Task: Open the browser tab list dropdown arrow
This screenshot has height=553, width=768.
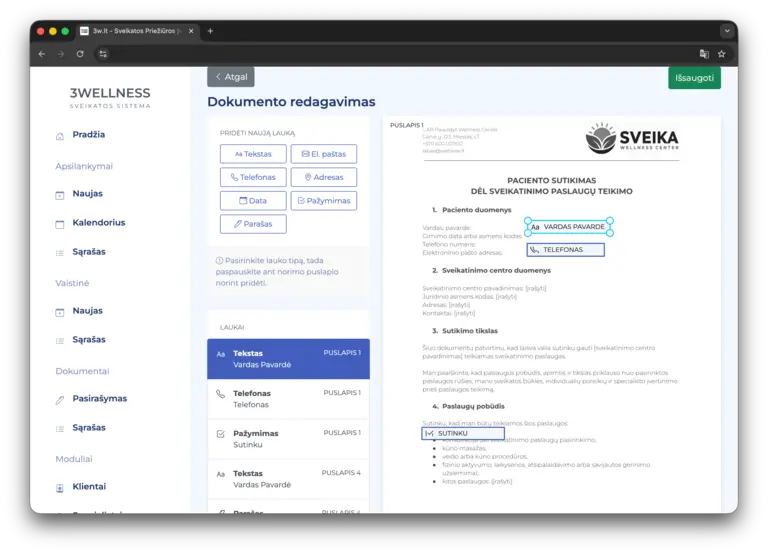Action: pos(727,31)
